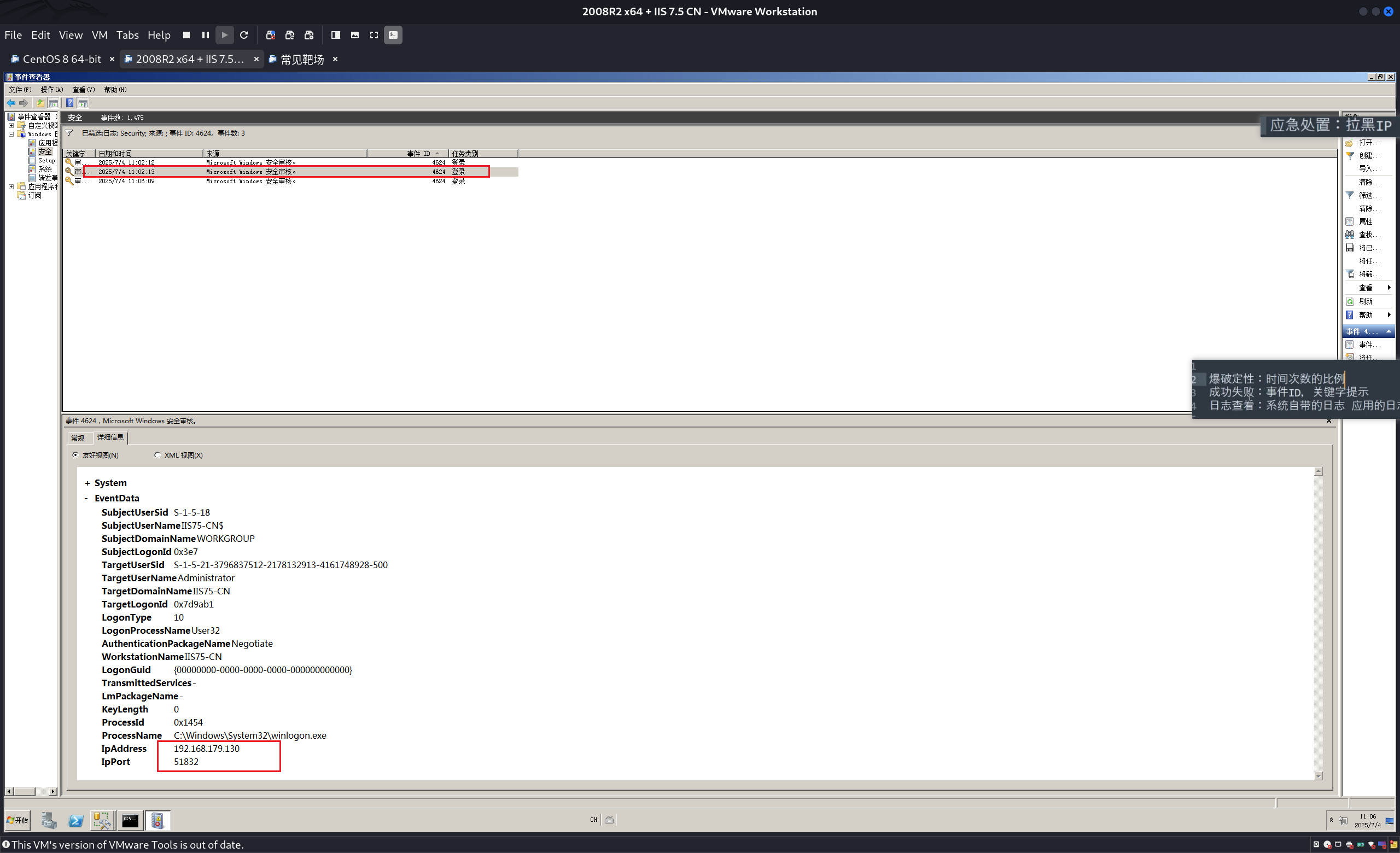Click the blue help question-mark toolbar icon
1400x853 pixels.
pos(69,103)
